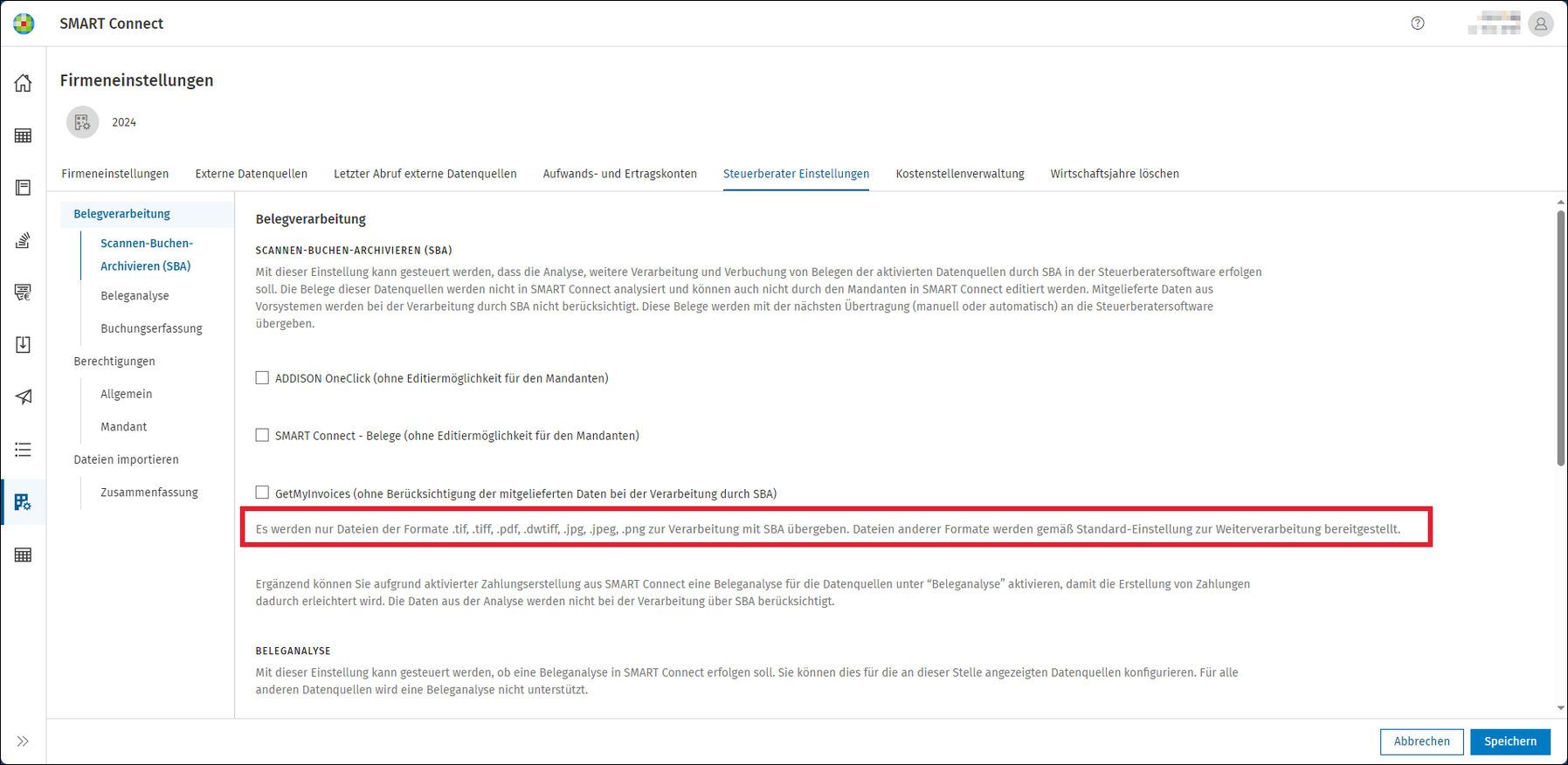Open the Dateien importieren section
Image resolution: width=1568 pixels, height=765 pixels.
click(126, 459)
